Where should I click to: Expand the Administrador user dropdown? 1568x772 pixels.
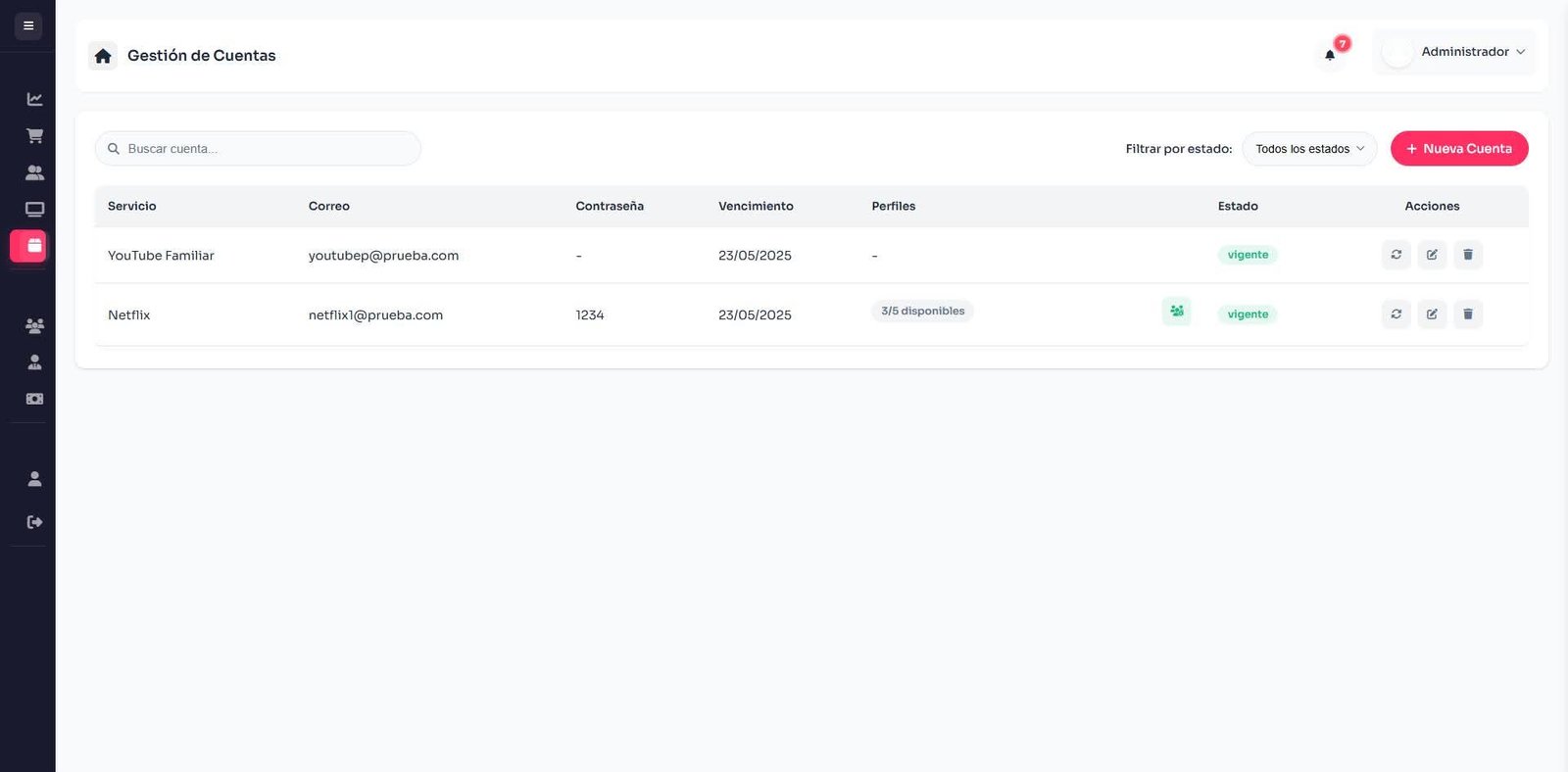[1454, 52]
